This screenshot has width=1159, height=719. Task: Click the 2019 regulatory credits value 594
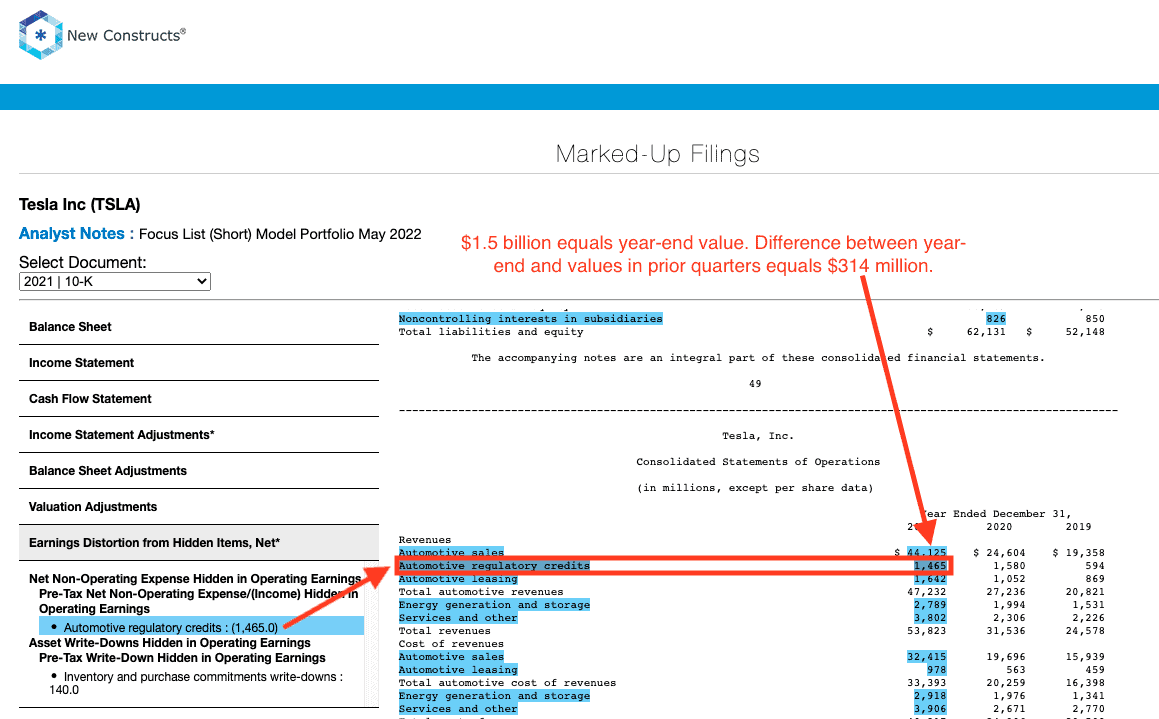tap(1095, 566)
